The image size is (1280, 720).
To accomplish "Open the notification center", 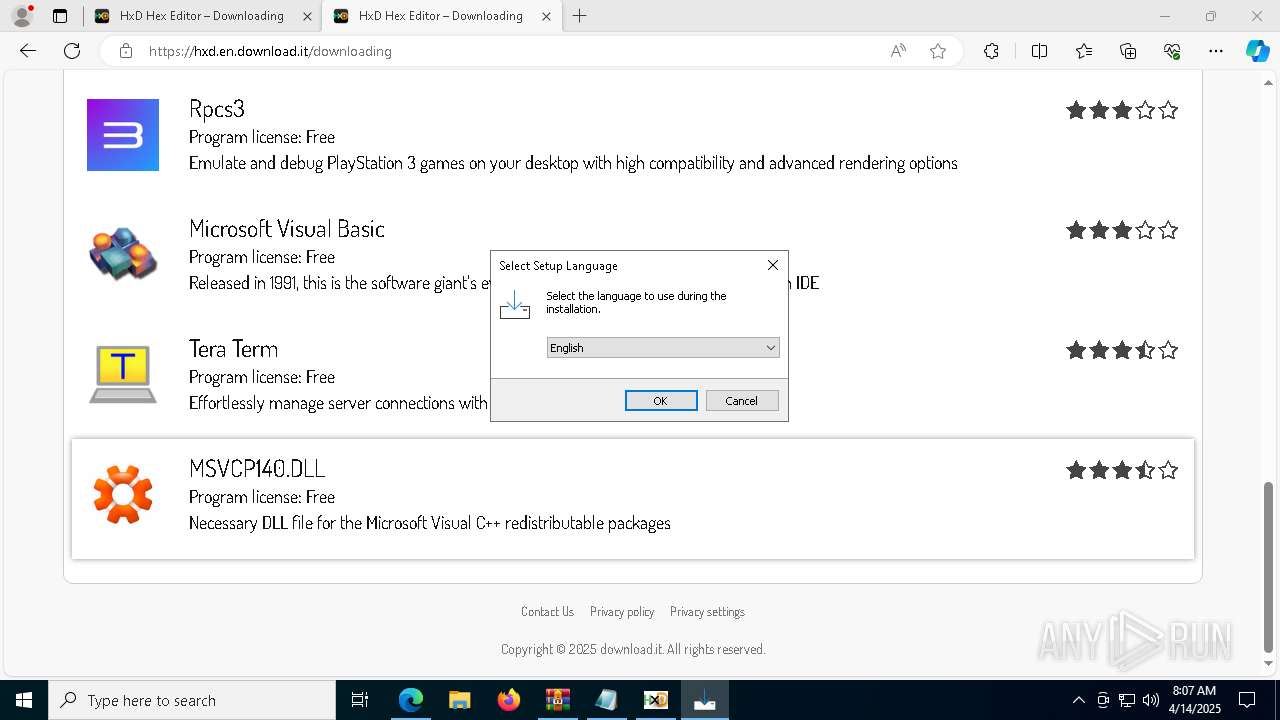I will [x=1247, y=700].
